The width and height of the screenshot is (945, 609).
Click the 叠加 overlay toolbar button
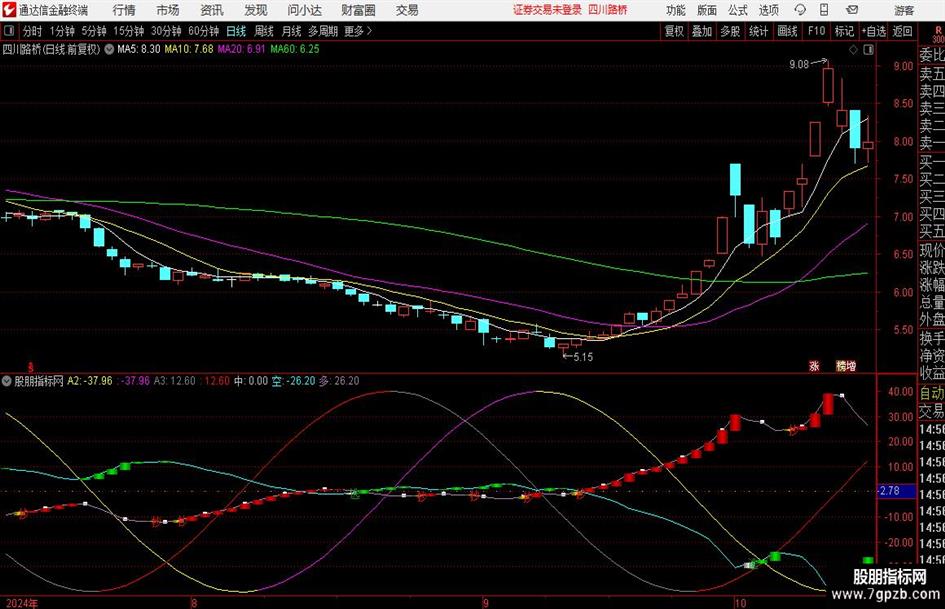pos(702,31)
